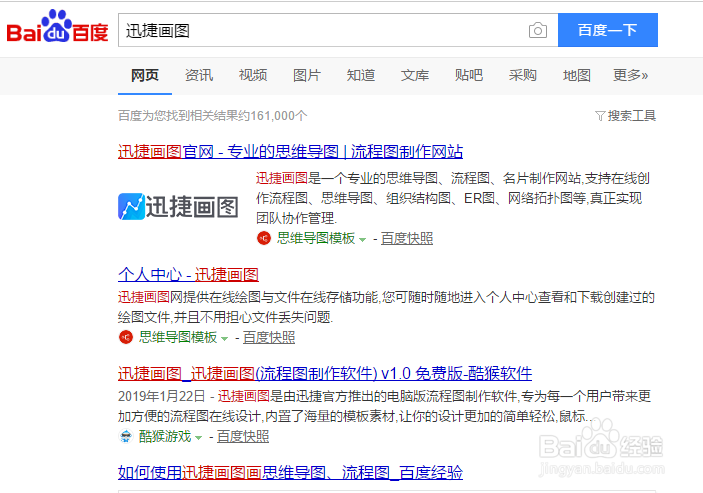703x493 pixels.
Task: Go to the 文库 tab
Action: 415,75
